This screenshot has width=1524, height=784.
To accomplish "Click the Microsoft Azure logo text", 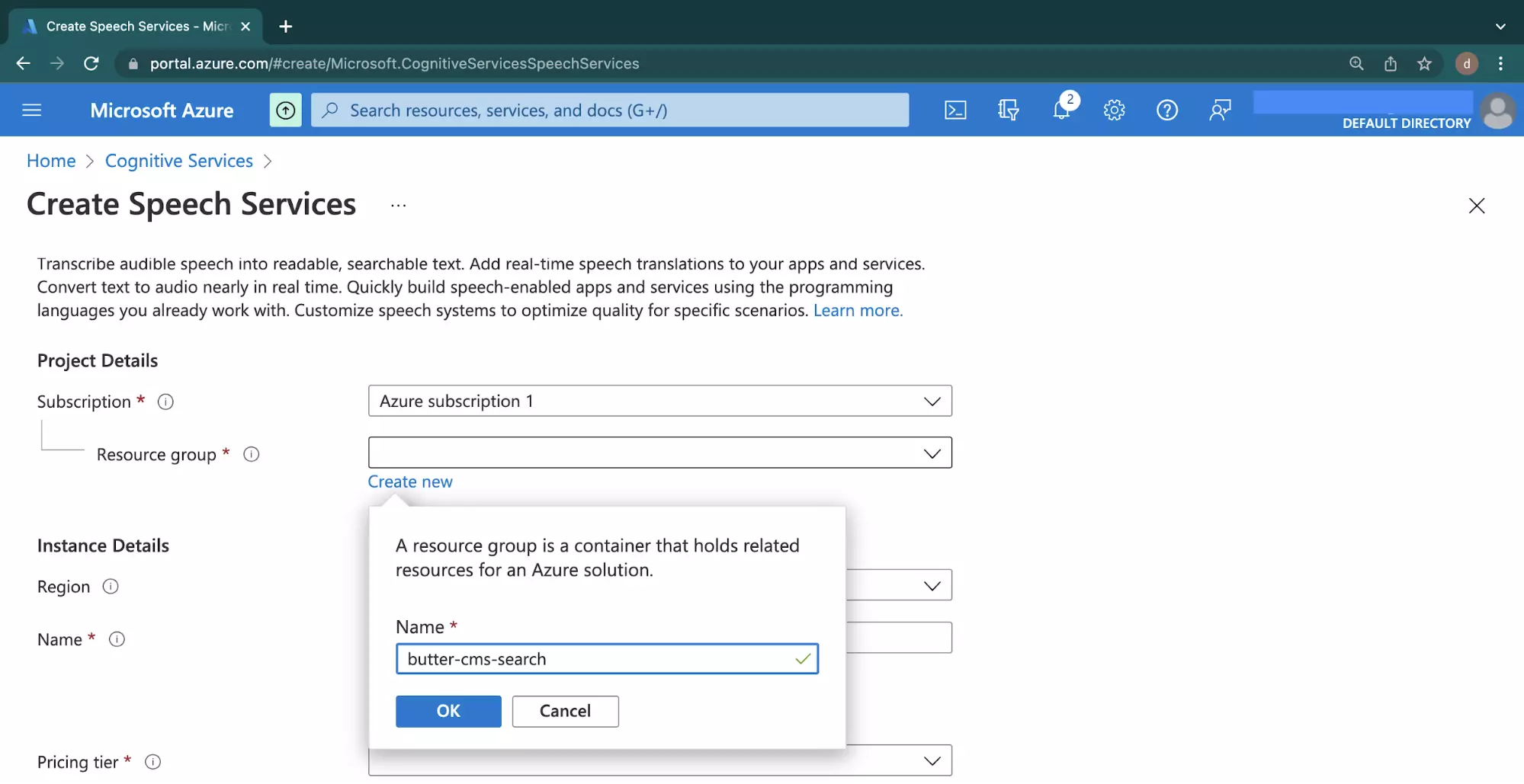I will [x=162, y=110].
